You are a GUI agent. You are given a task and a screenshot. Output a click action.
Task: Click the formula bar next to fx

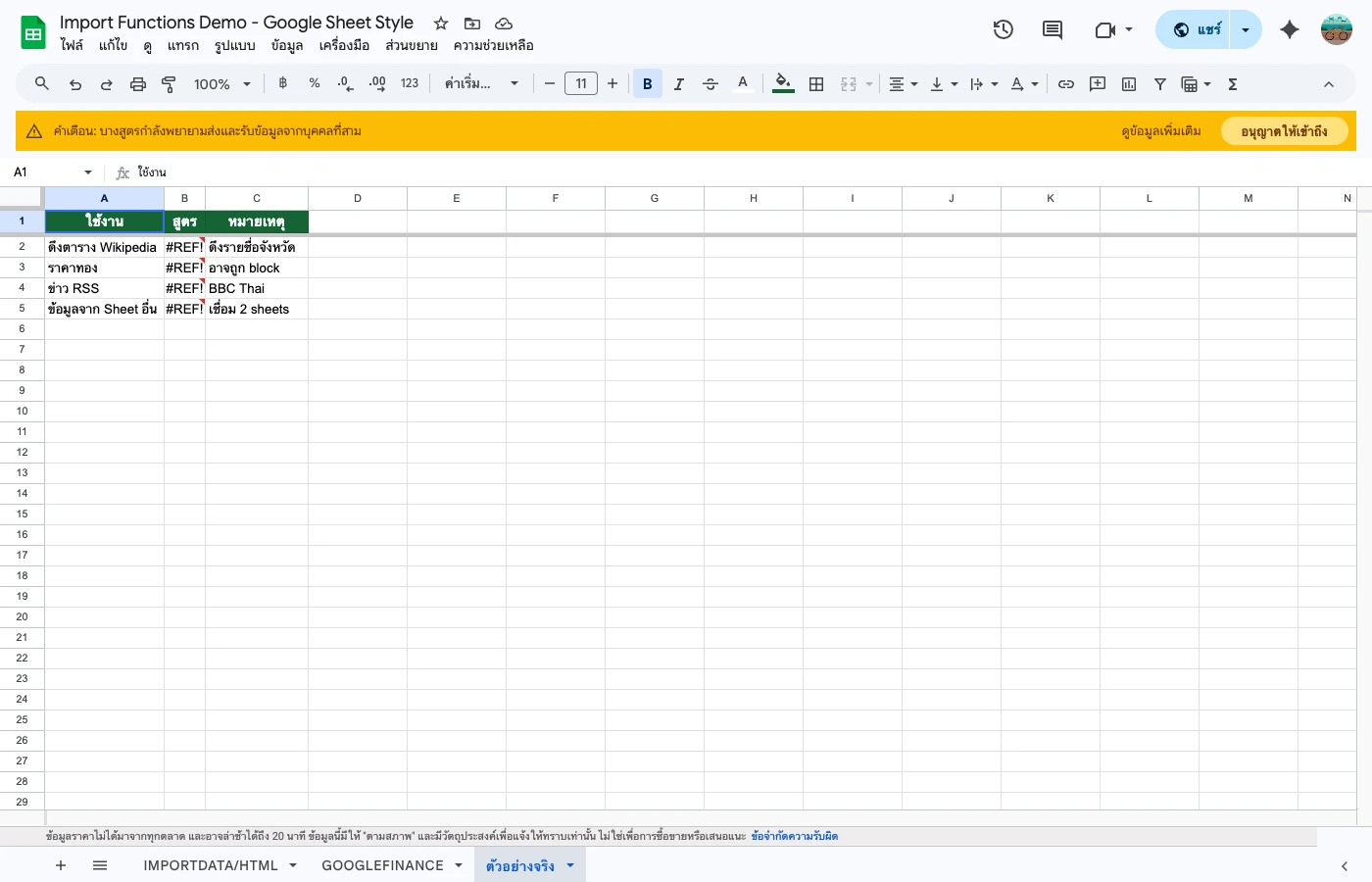[294, 172]
